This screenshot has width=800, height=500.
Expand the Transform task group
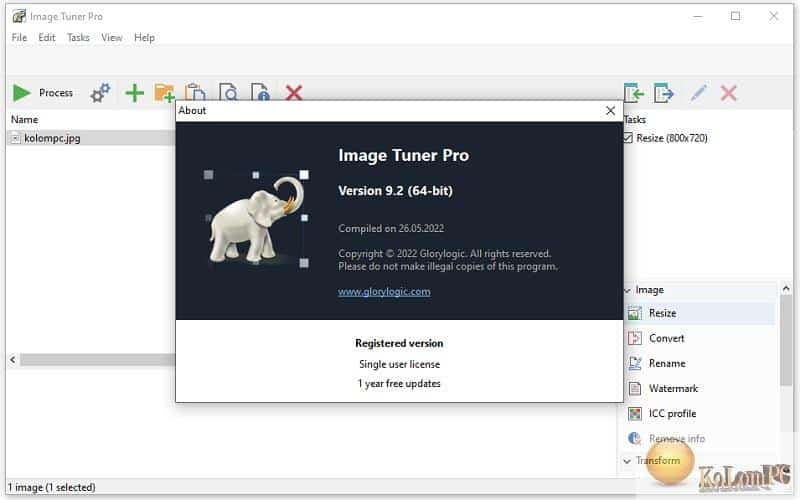pyautogui.click(x=628, y=461)
